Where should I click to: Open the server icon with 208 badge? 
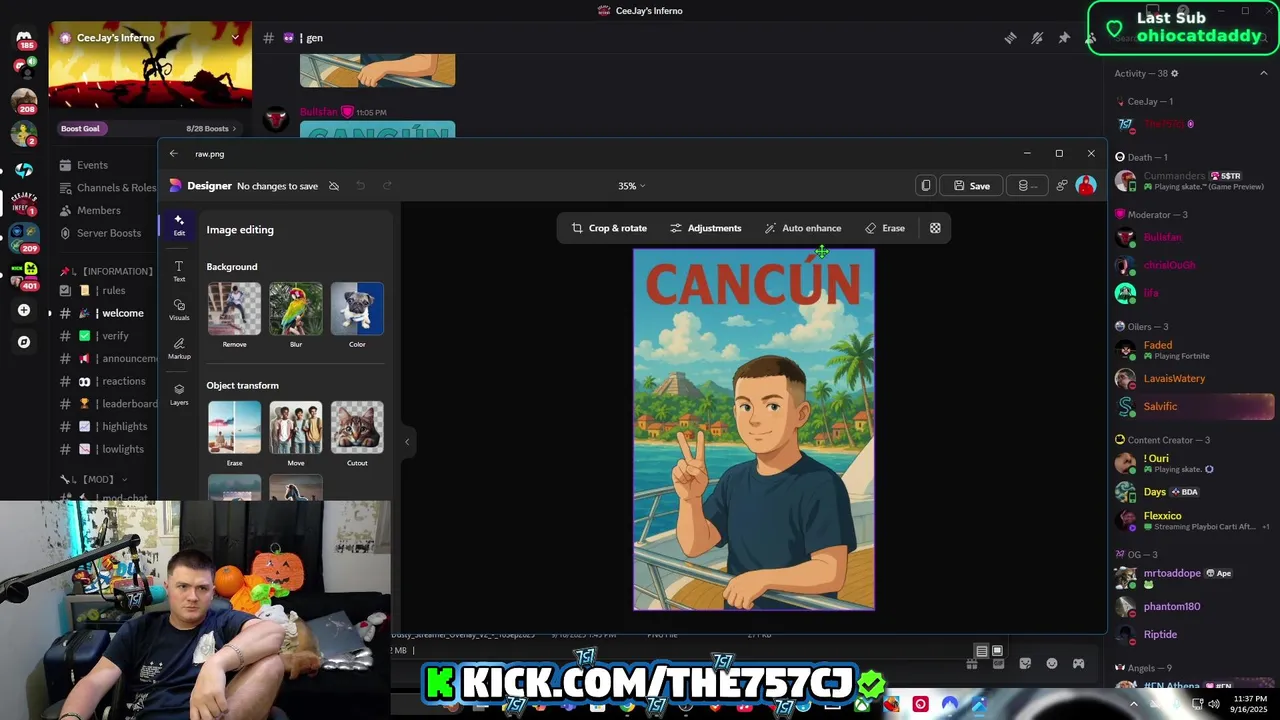[24, 101]
